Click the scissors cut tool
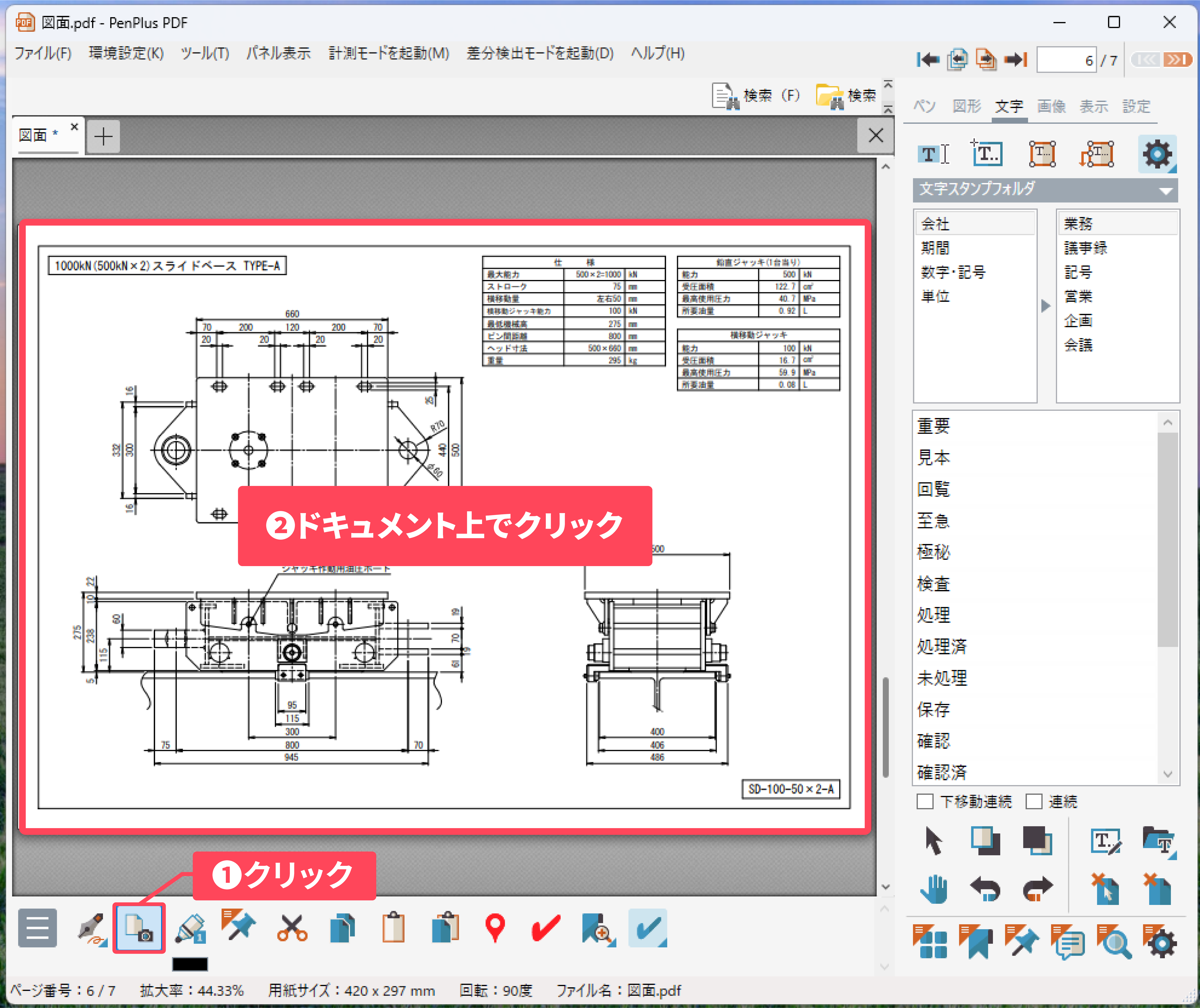 (292, 928)
